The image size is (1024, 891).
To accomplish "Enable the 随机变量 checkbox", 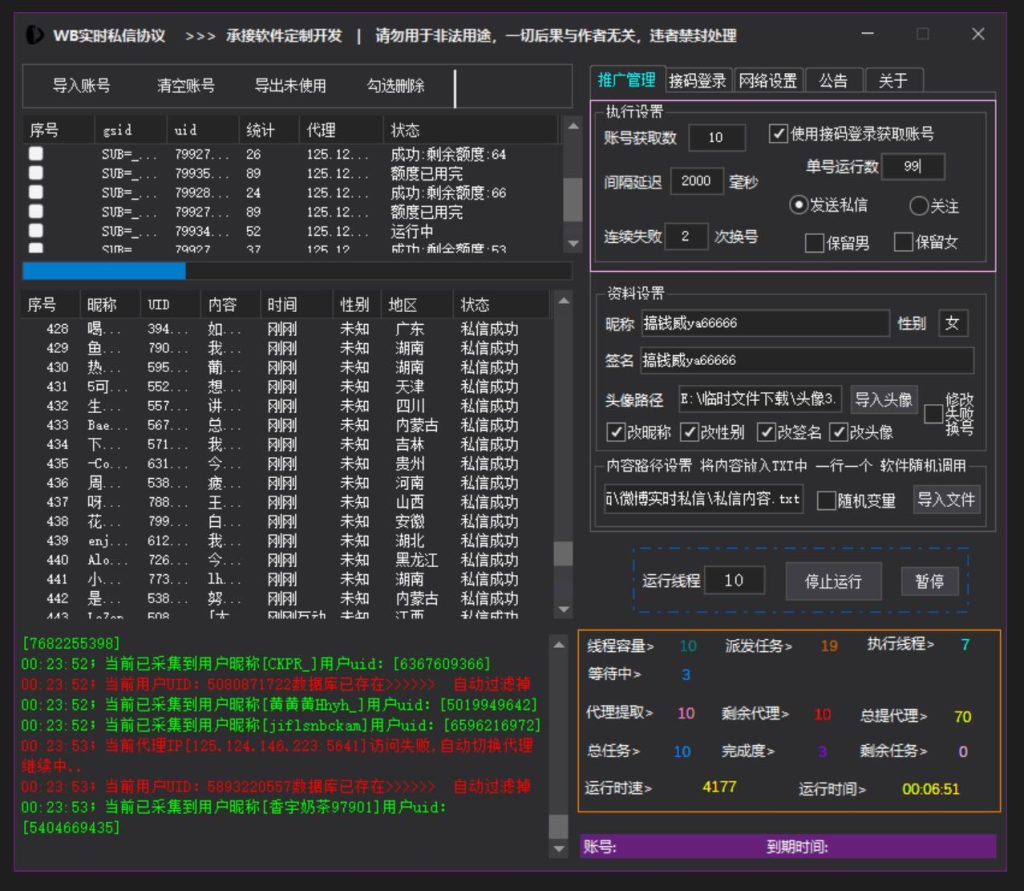I will [x=825, y=501].
